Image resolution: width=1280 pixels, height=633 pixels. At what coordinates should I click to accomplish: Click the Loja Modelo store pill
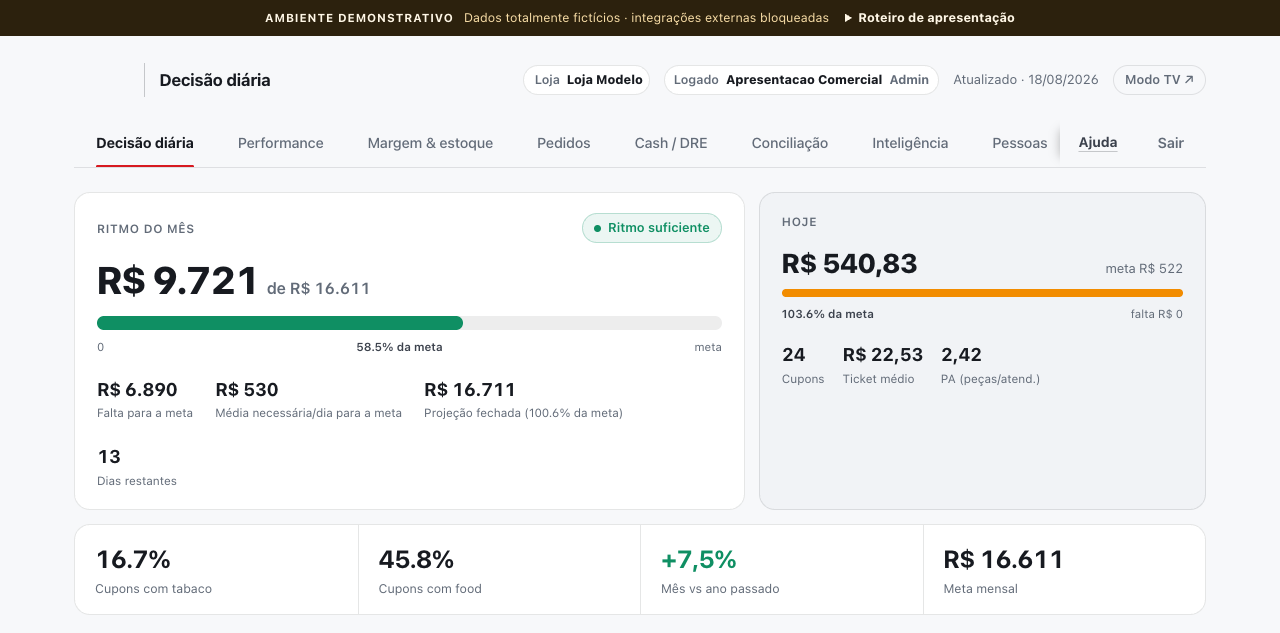pyautogui.click(x=587, y=80)
